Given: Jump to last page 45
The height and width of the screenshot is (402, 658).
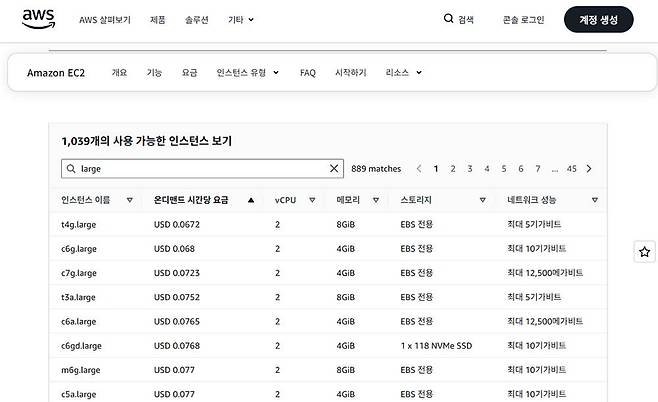Looking at the screenshot, I should (x=572, y=169).
